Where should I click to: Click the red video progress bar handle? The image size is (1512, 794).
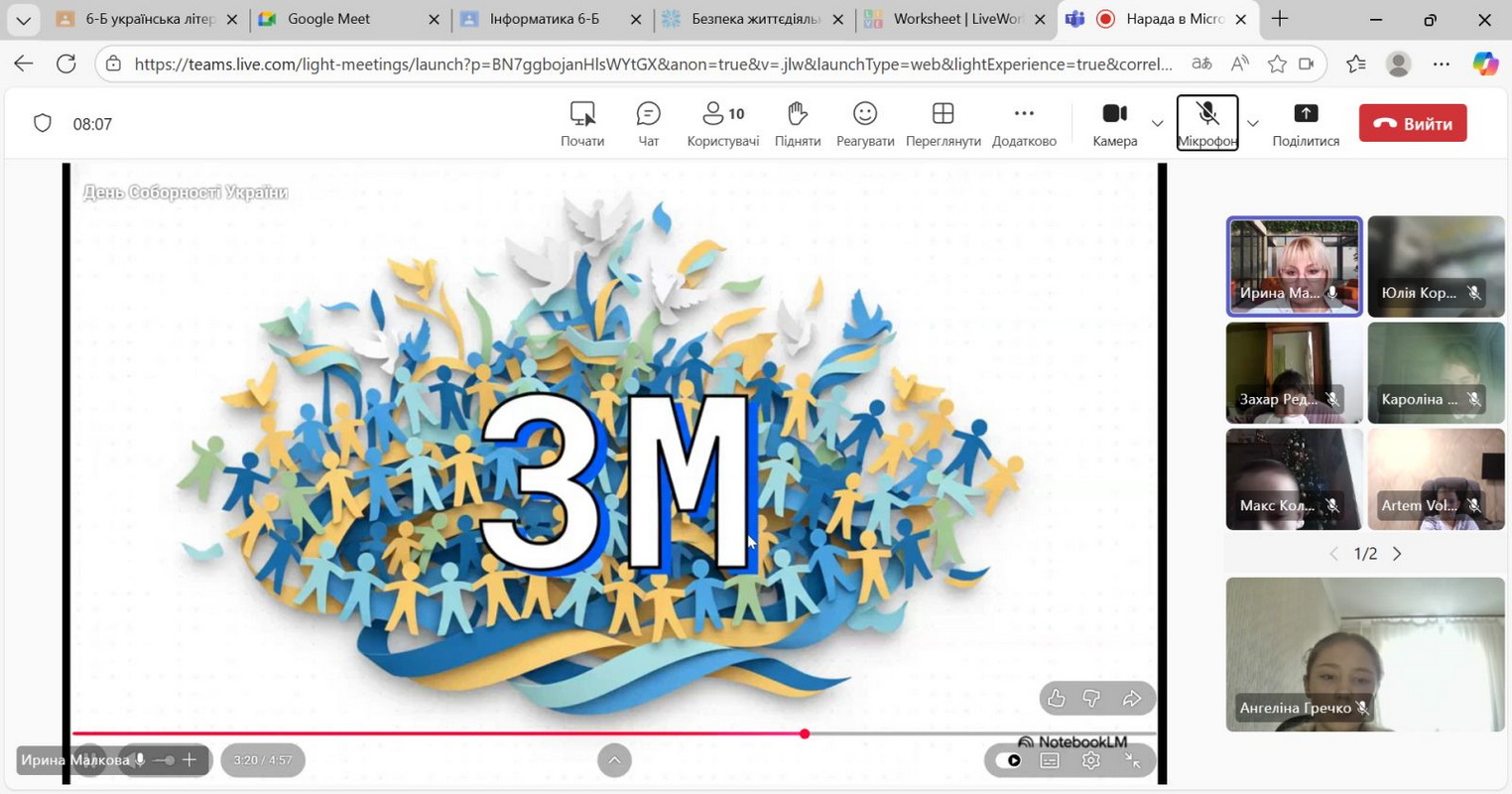[805, 733]
